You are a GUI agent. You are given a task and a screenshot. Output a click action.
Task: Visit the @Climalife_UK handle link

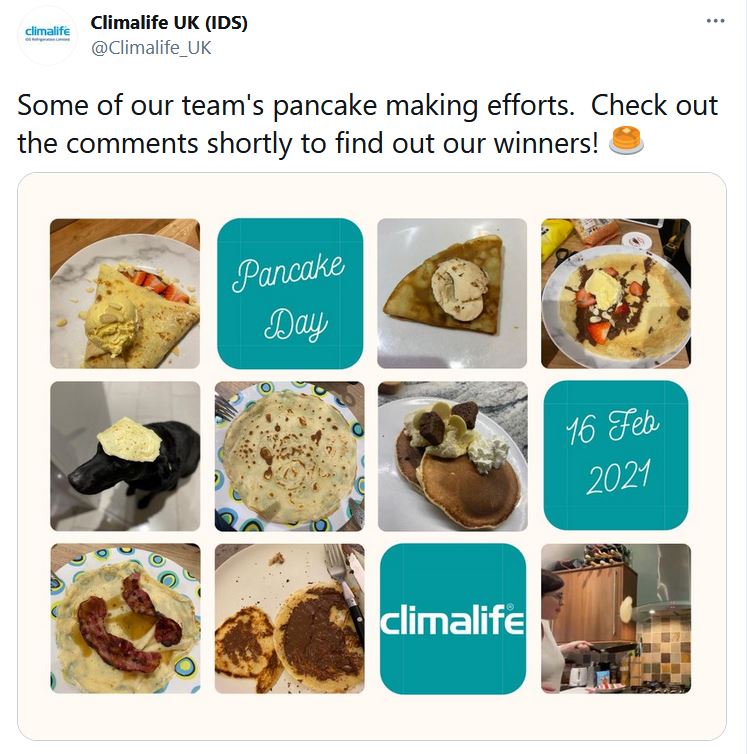151,48
